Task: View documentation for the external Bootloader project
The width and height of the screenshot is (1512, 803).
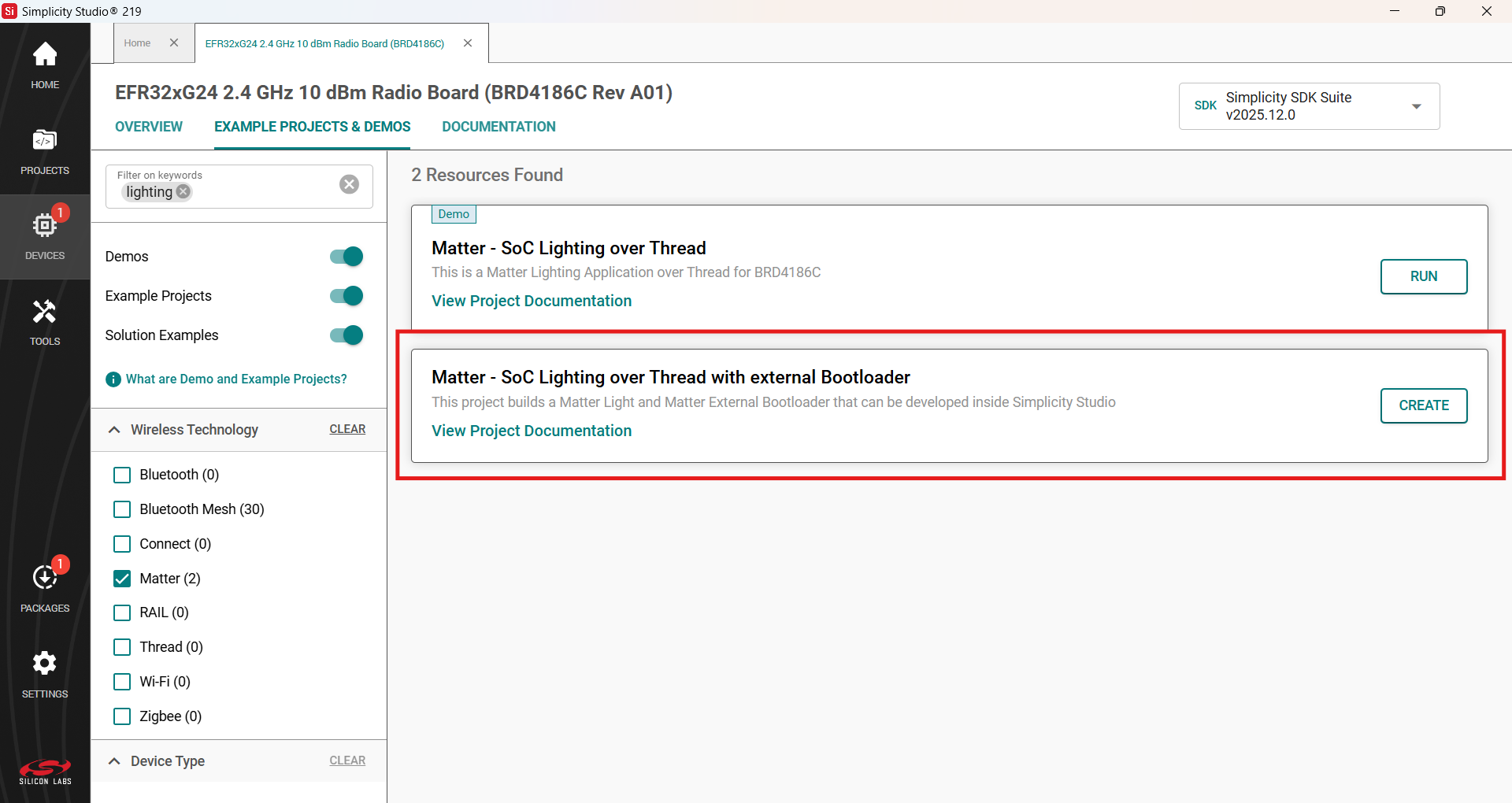Action: 531,431
